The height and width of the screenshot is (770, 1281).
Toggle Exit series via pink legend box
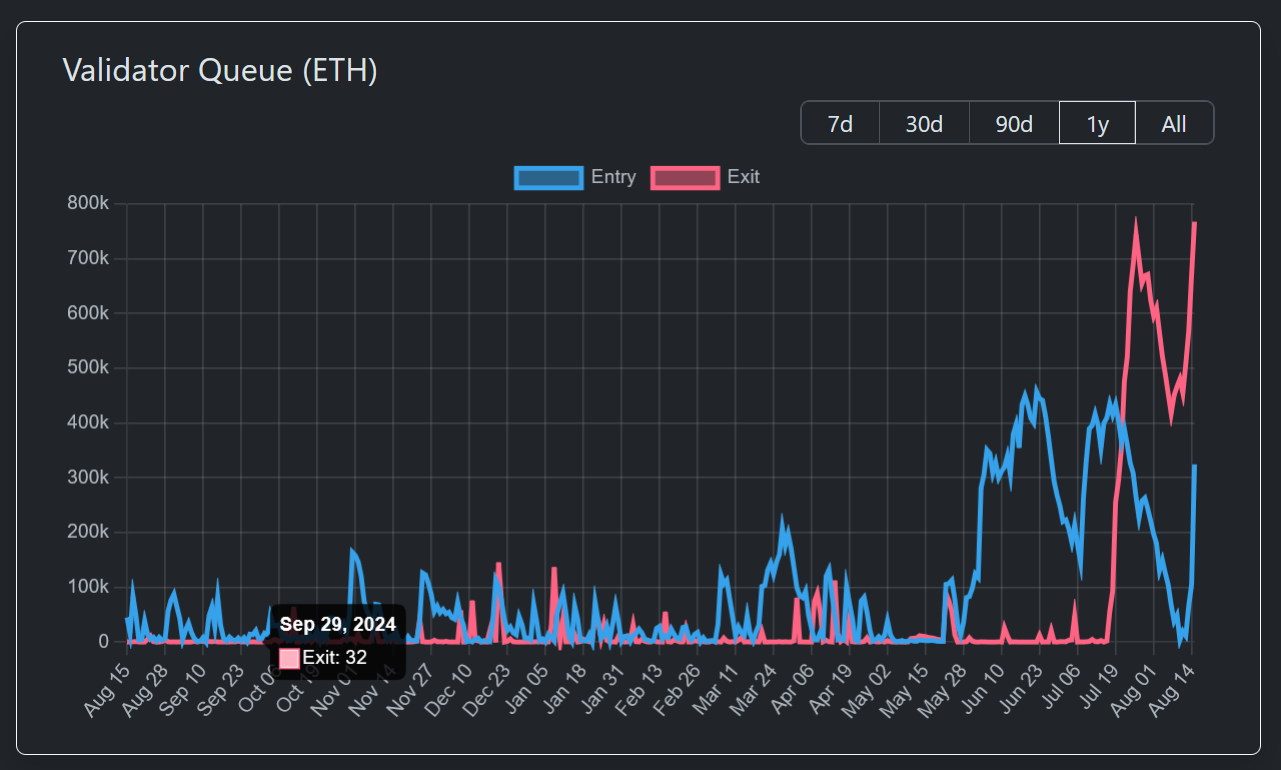tap(685, 177)
